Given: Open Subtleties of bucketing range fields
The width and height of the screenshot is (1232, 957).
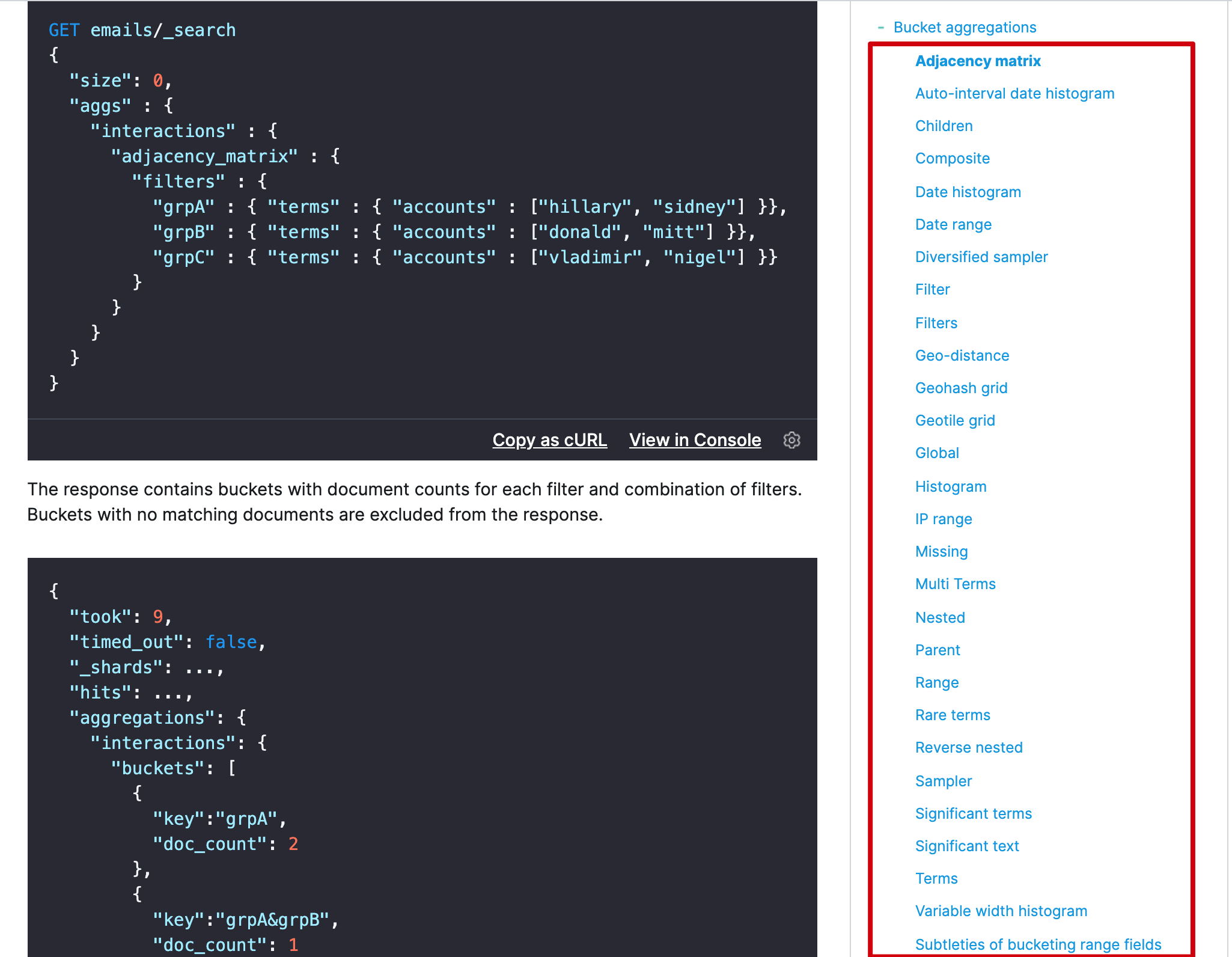Looking at the screenshot, I should click(1037, 944).
